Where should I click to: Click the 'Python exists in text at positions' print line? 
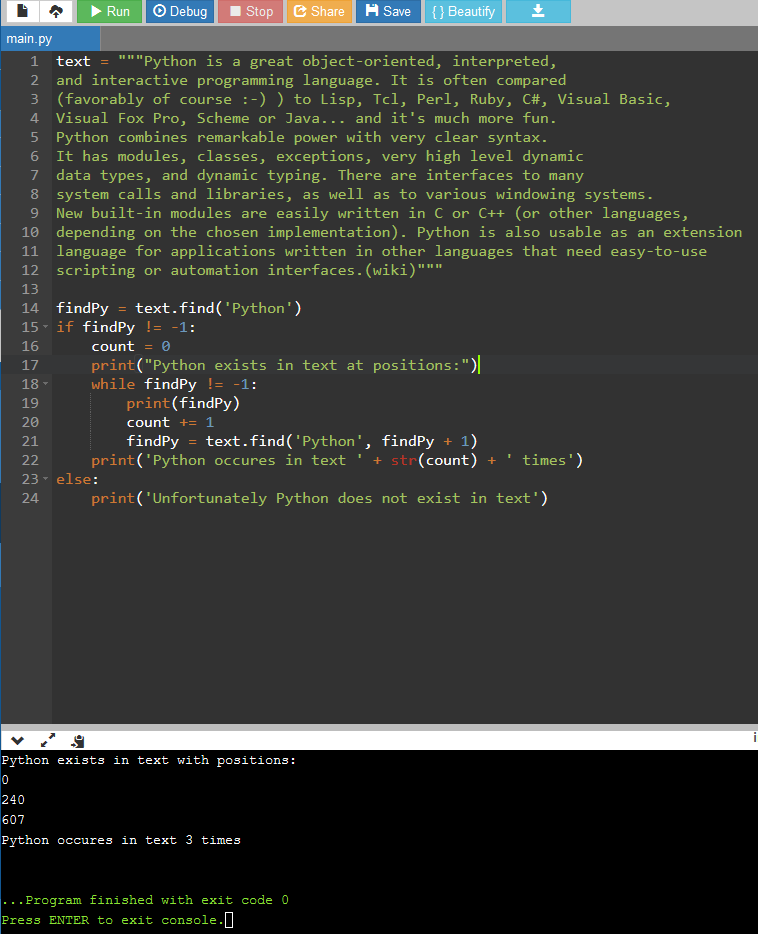pyautogui.click(x=284, y=365)
